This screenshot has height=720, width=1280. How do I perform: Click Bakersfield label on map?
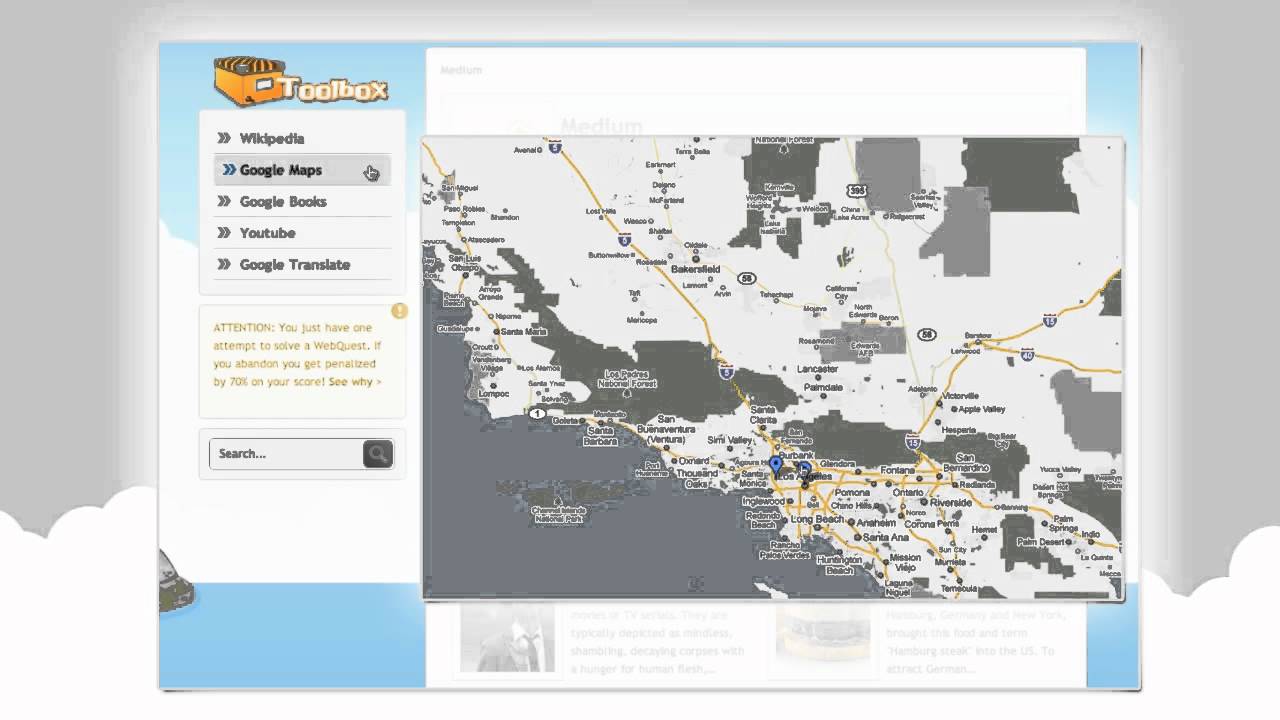pos(695,270)
